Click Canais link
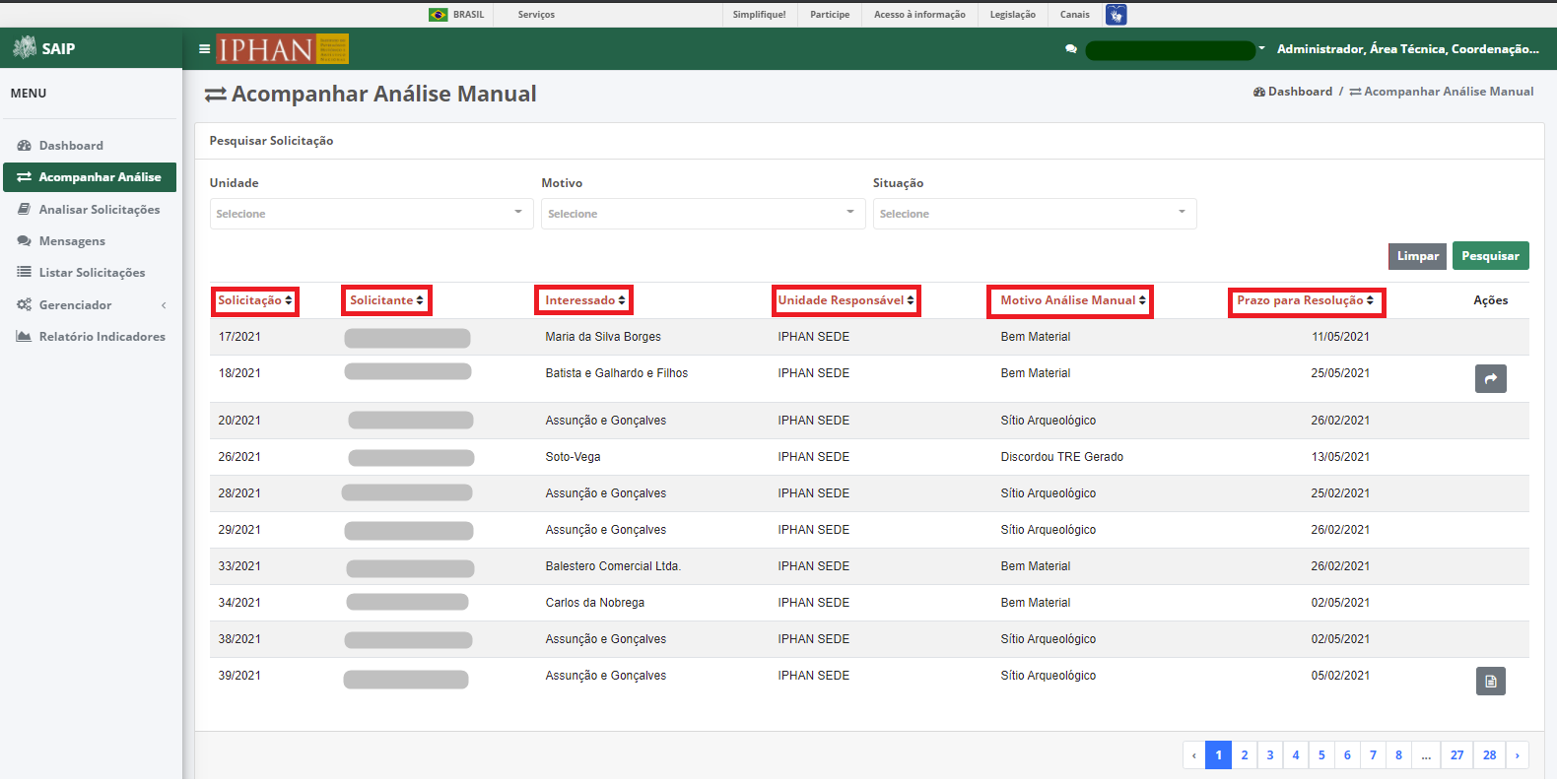This screenshot has width=1557, height=784. (x=1075, y=15)
